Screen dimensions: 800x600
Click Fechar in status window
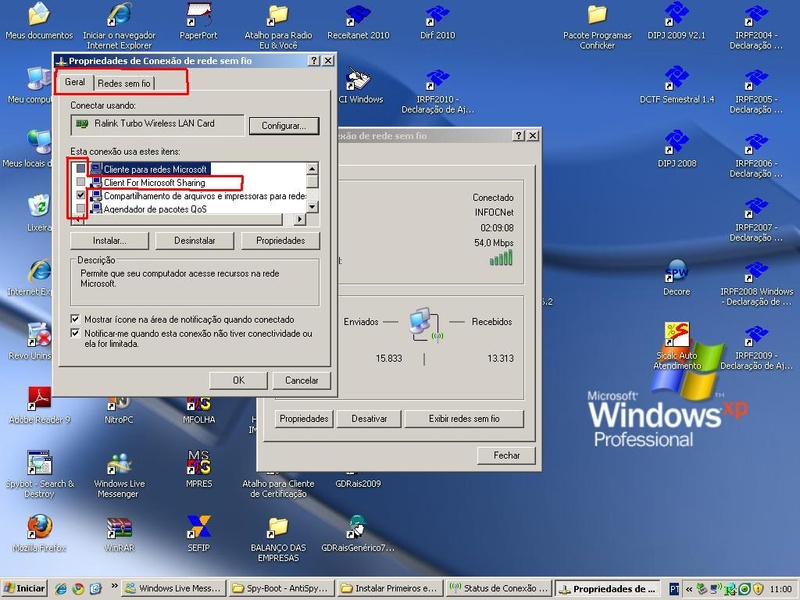click(506, 456)
